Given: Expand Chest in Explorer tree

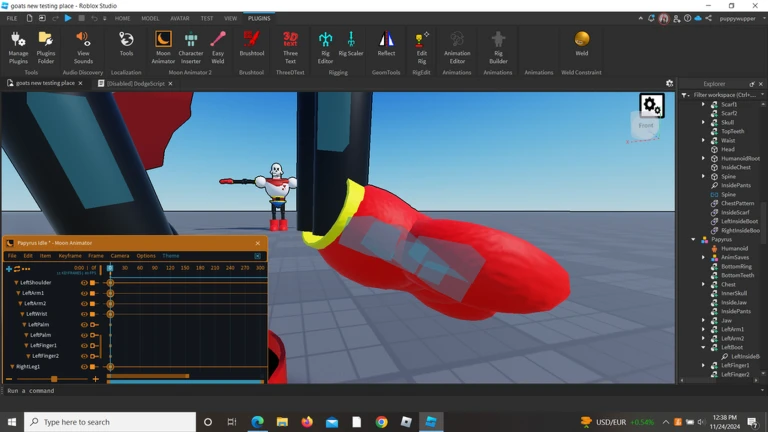Looking at the screenshot, I should pos(703,284).
